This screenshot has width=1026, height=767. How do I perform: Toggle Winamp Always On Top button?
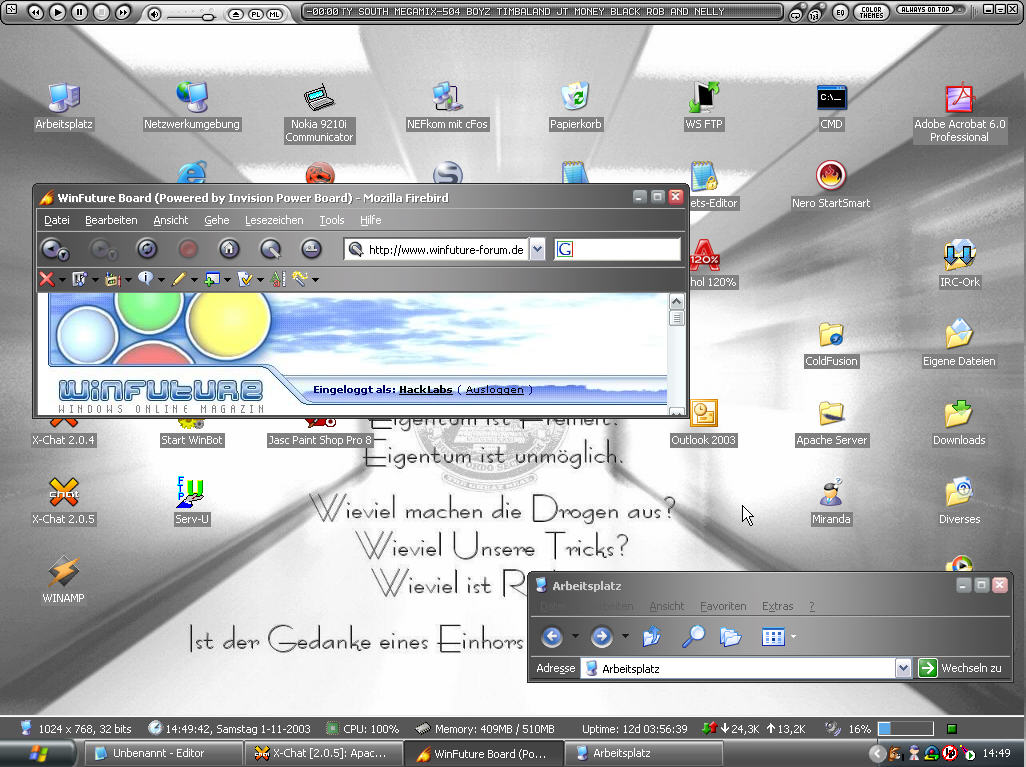925,9
